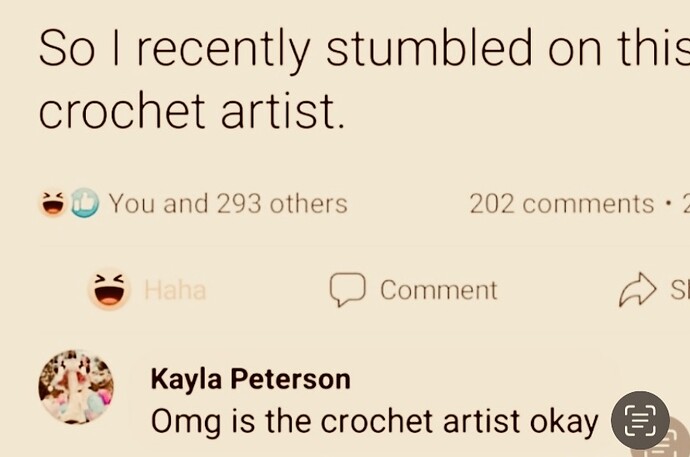Tap the thumbs-up like reaction icon
This screenshot has width=690, height=457.
click(x=85, y=203)
